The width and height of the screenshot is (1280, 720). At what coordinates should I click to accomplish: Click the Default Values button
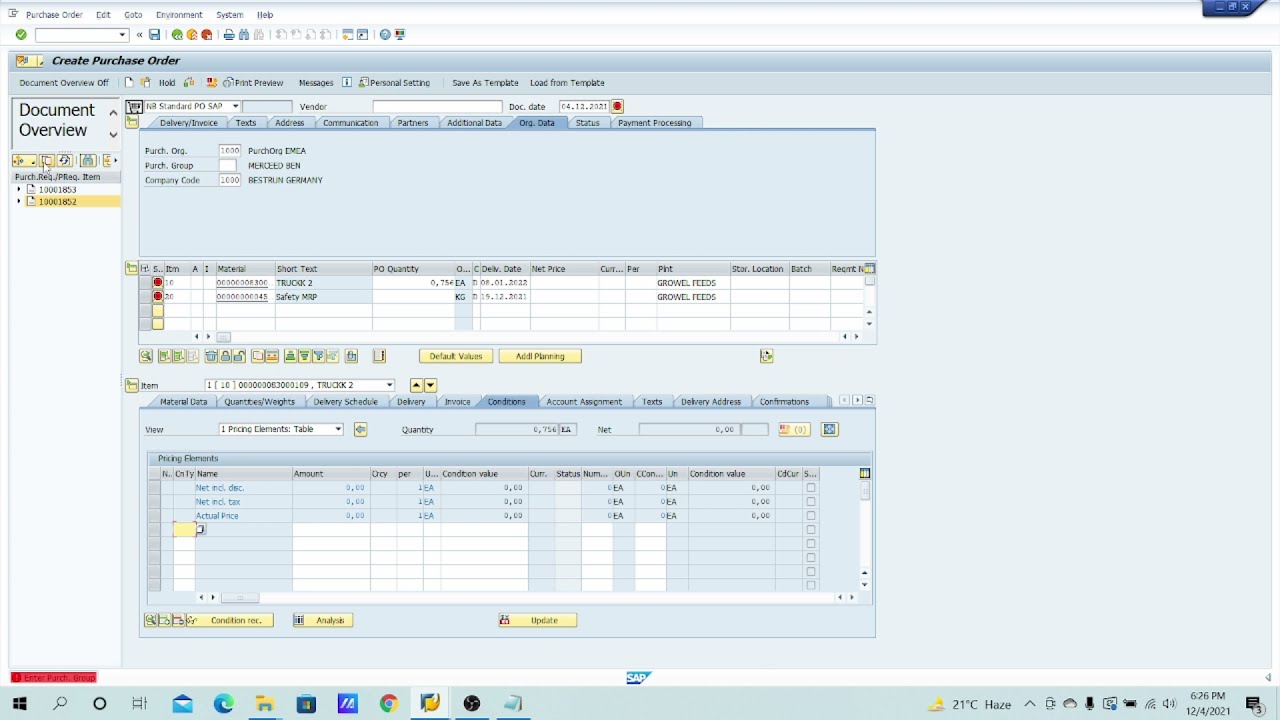tap(456, 356)
